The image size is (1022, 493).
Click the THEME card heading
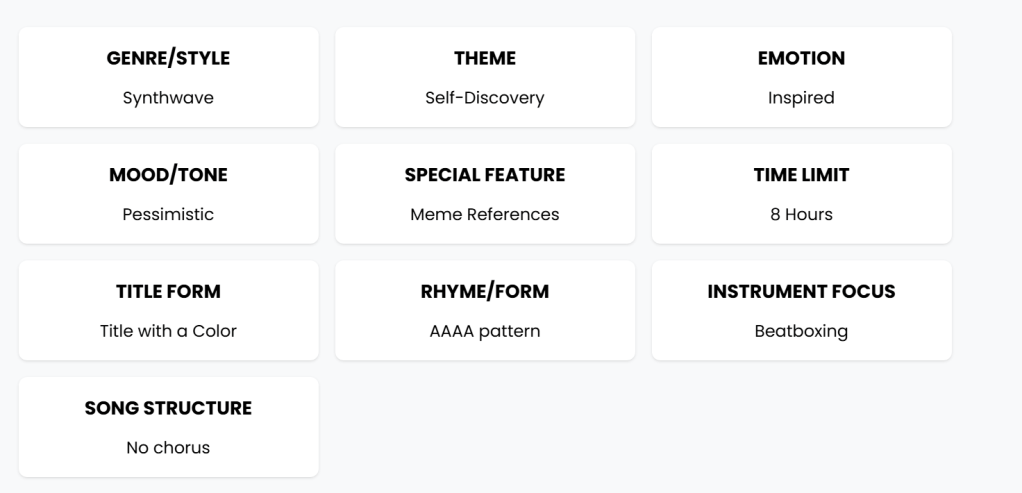(x=485, y=58)
